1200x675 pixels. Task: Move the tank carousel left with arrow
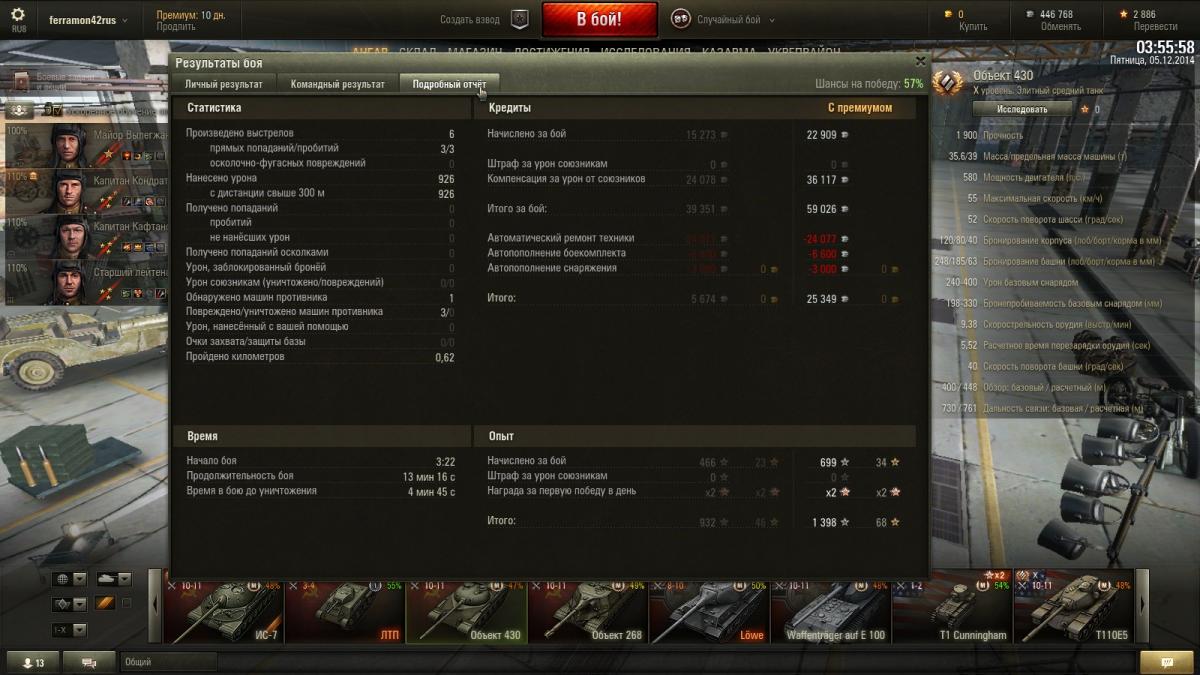pos(156,606)
